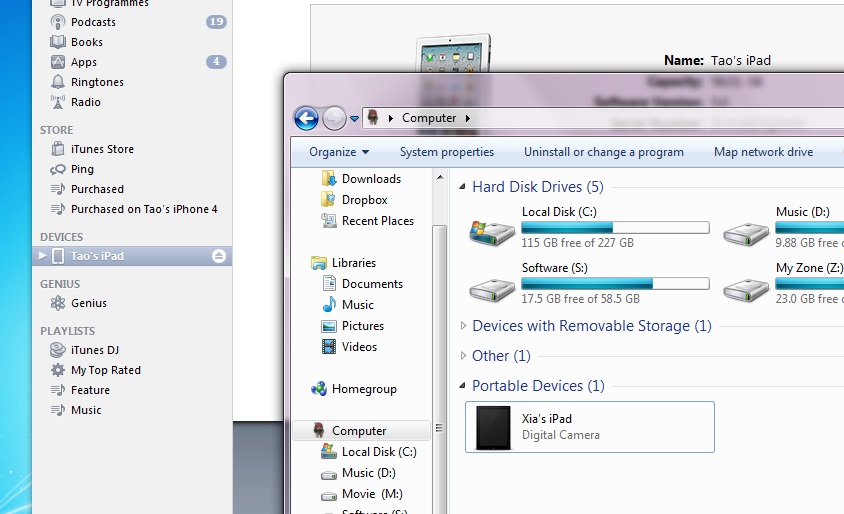
Task: Click Local Disk (C:) usage bar
Action: pos(615,228)
